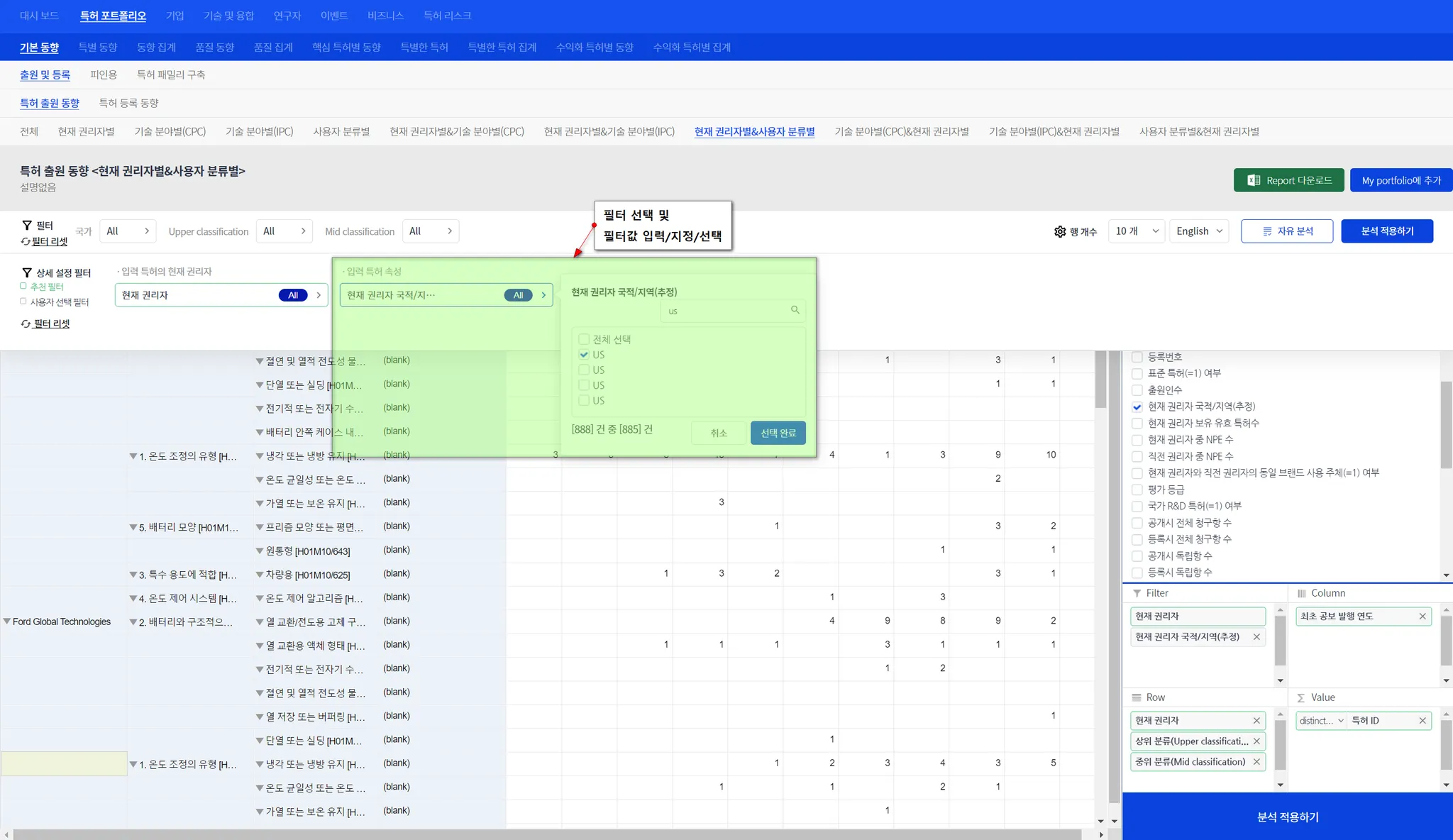Screen dimensions: 1453x840
Task: Check the 전체 선택 checkbox
Action: point(584,339)
